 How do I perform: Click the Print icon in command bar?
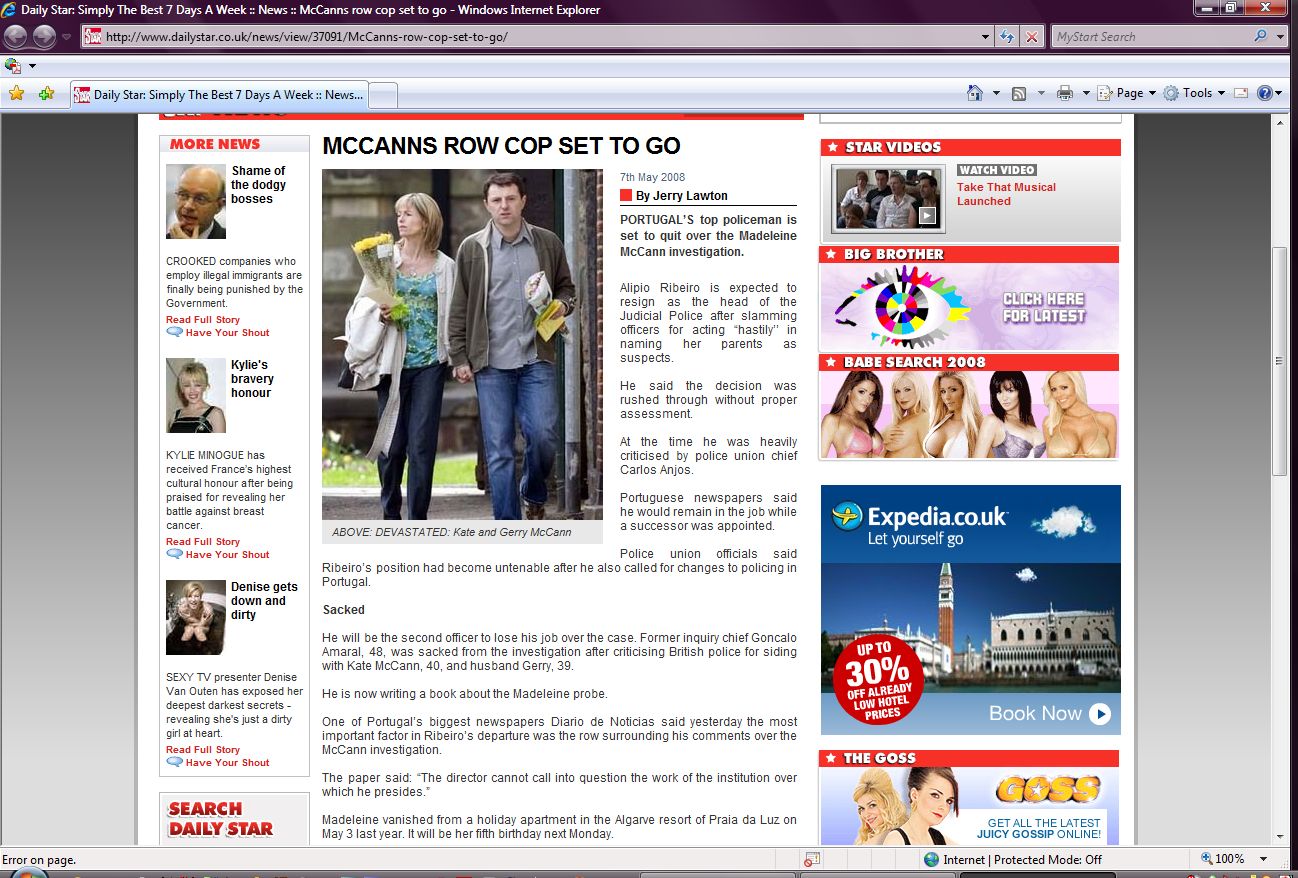click(1065, 93)
